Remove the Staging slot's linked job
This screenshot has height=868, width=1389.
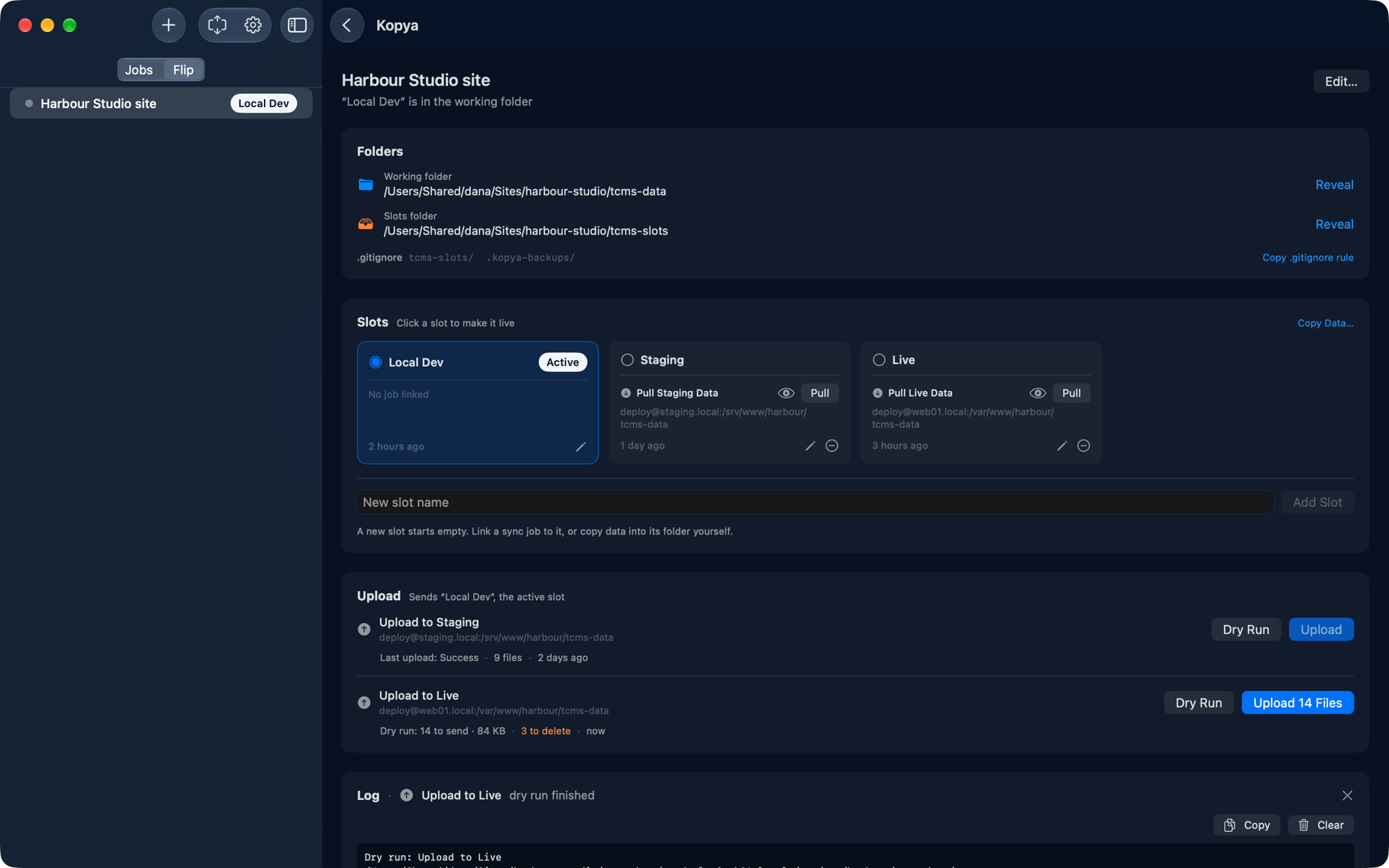coord(832,446)
